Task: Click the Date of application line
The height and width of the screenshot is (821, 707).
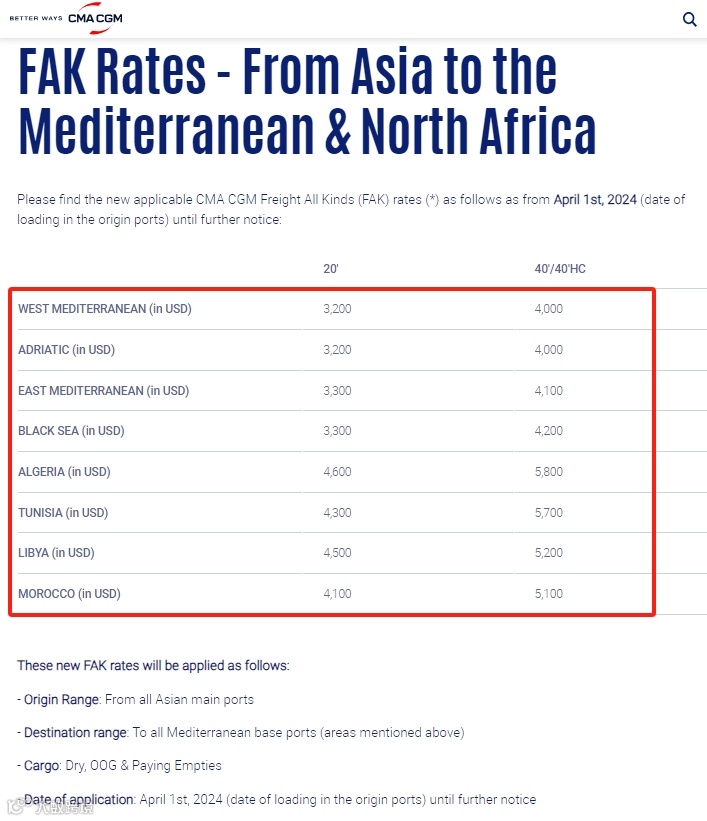Action: point(277,800)
